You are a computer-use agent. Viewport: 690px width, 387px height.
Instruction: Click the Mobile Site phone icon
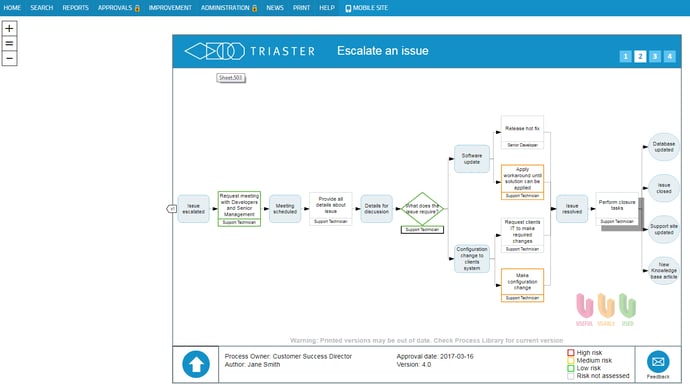348,8
